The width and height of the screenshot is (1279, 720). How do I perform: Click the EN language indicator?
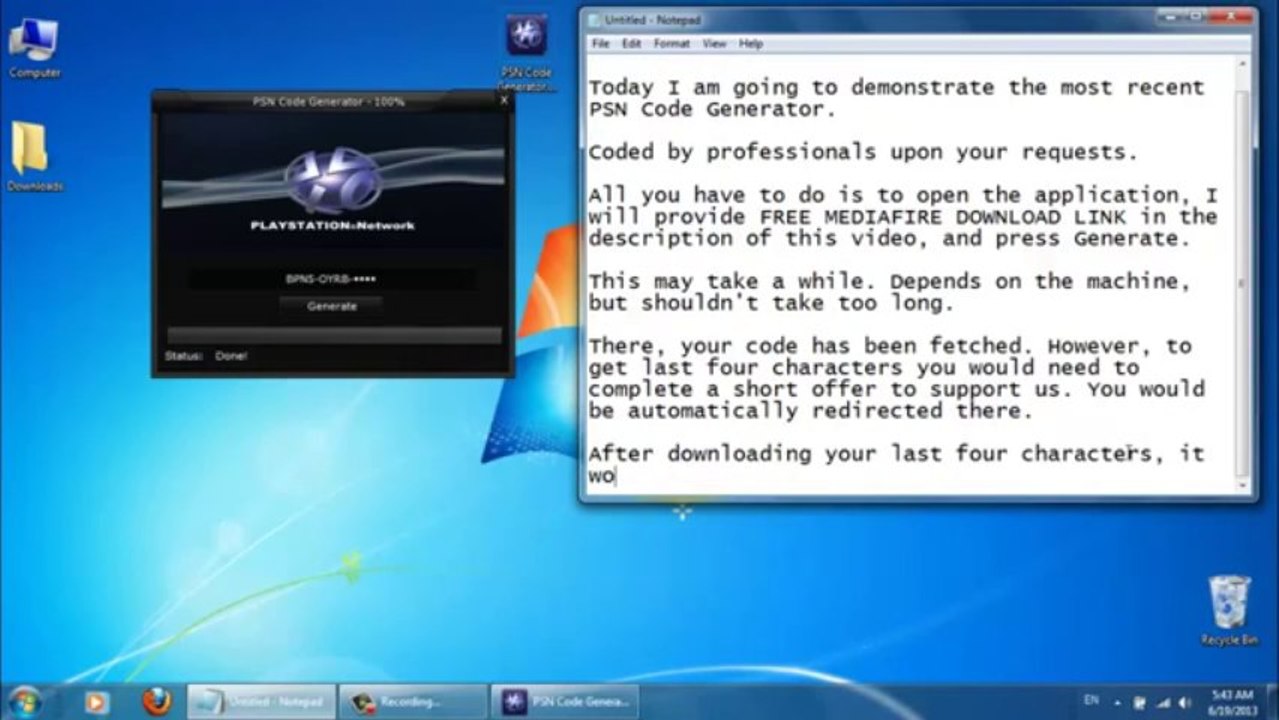pos(1091,700)
